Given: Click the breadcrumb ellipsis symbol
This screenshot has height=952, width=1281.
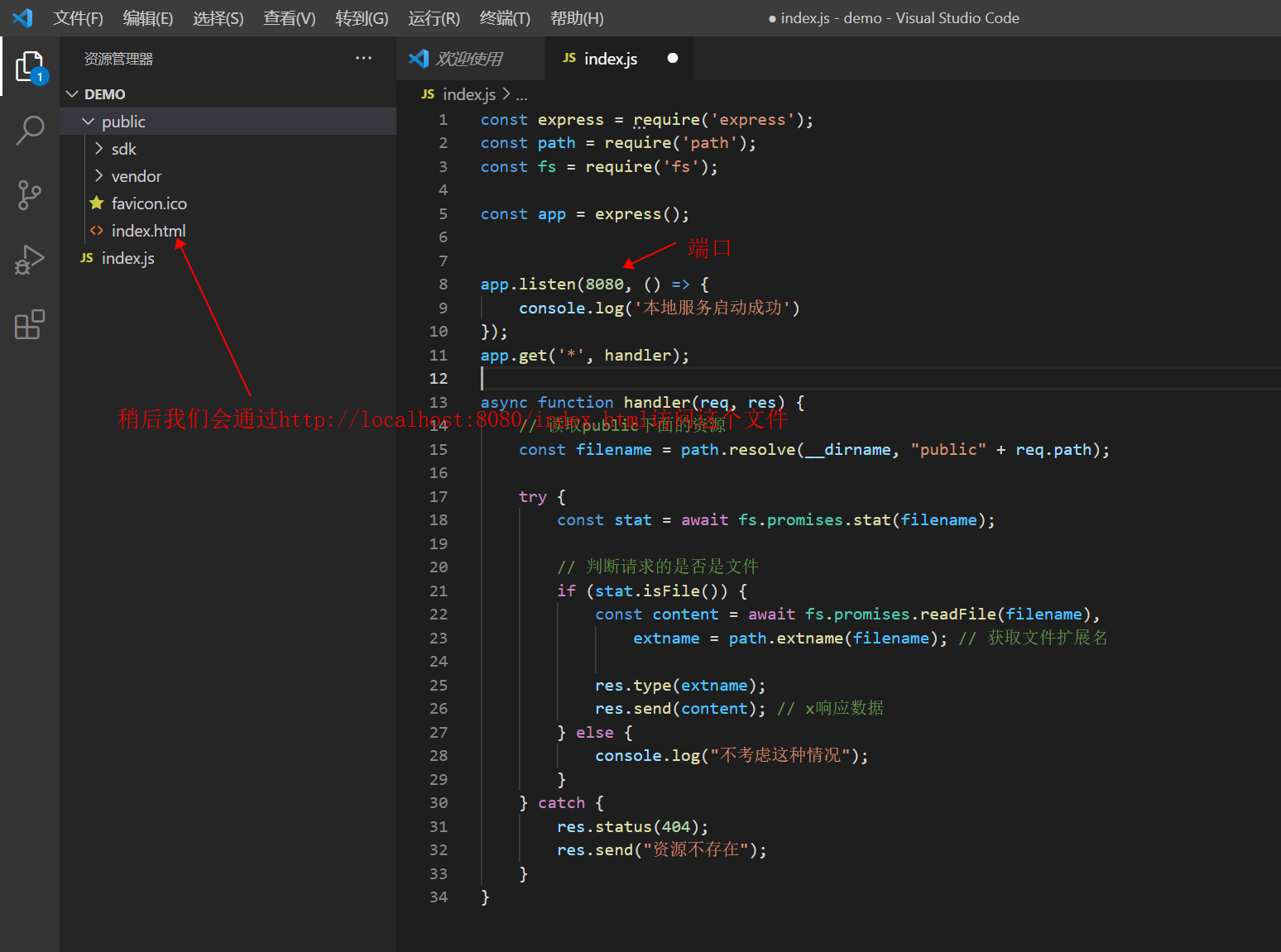Looking at the screenshot, I should [521, 96].
